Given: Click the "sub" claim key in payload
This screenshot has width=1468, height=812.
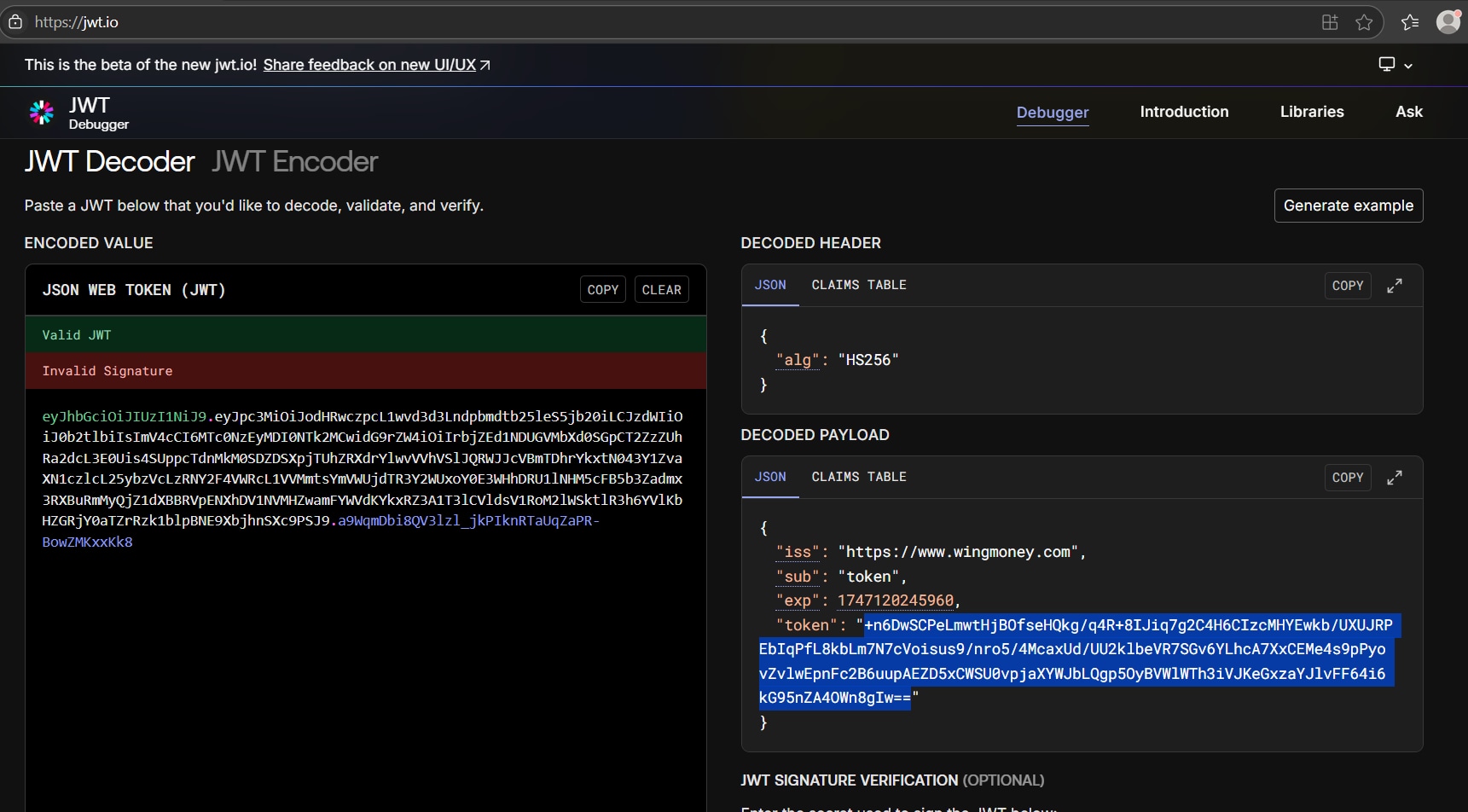Looking at the screenshot, I should pos(798,577).
